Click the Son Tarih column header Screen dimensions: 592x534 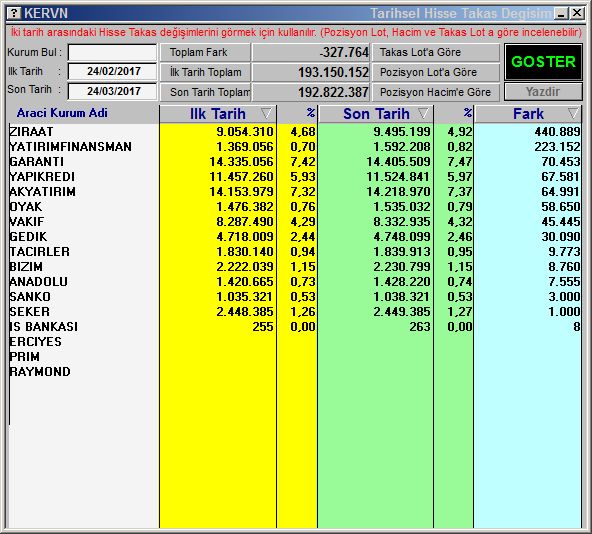point(376,114)
